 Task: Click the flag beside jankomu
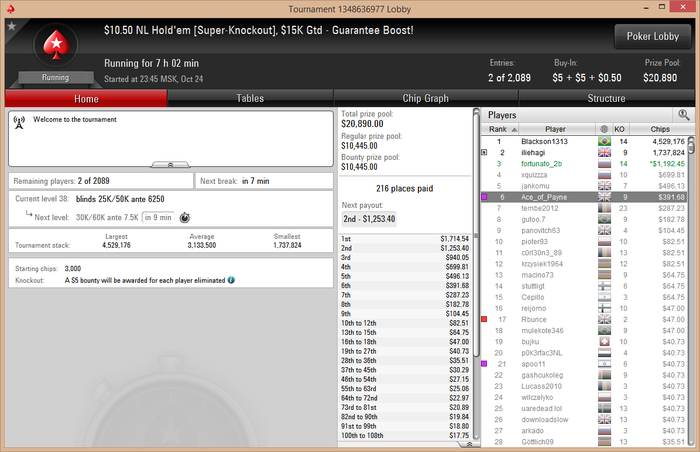click(x=604, y=186)
